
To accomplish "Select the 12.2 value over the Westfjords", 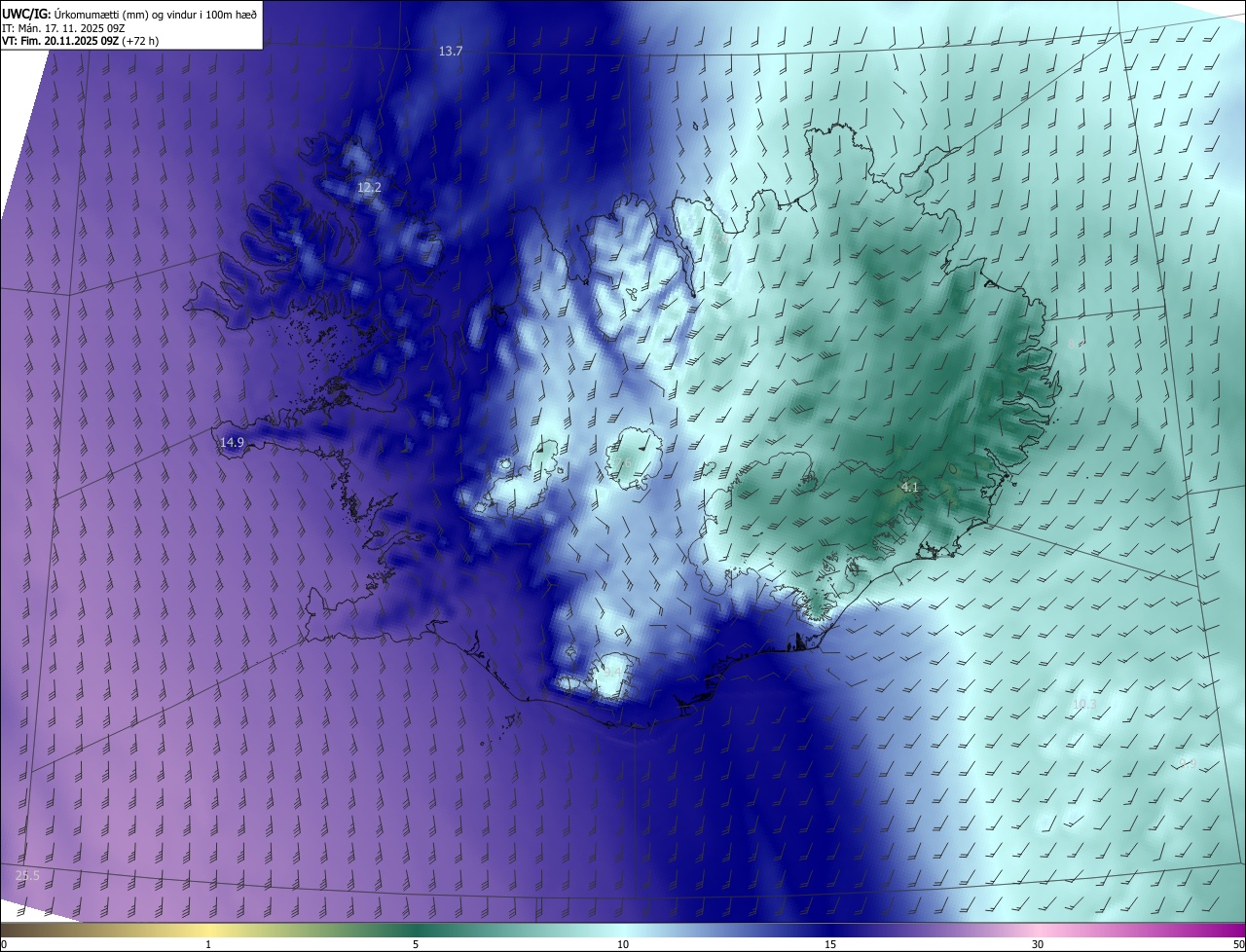I will [369, 188].
